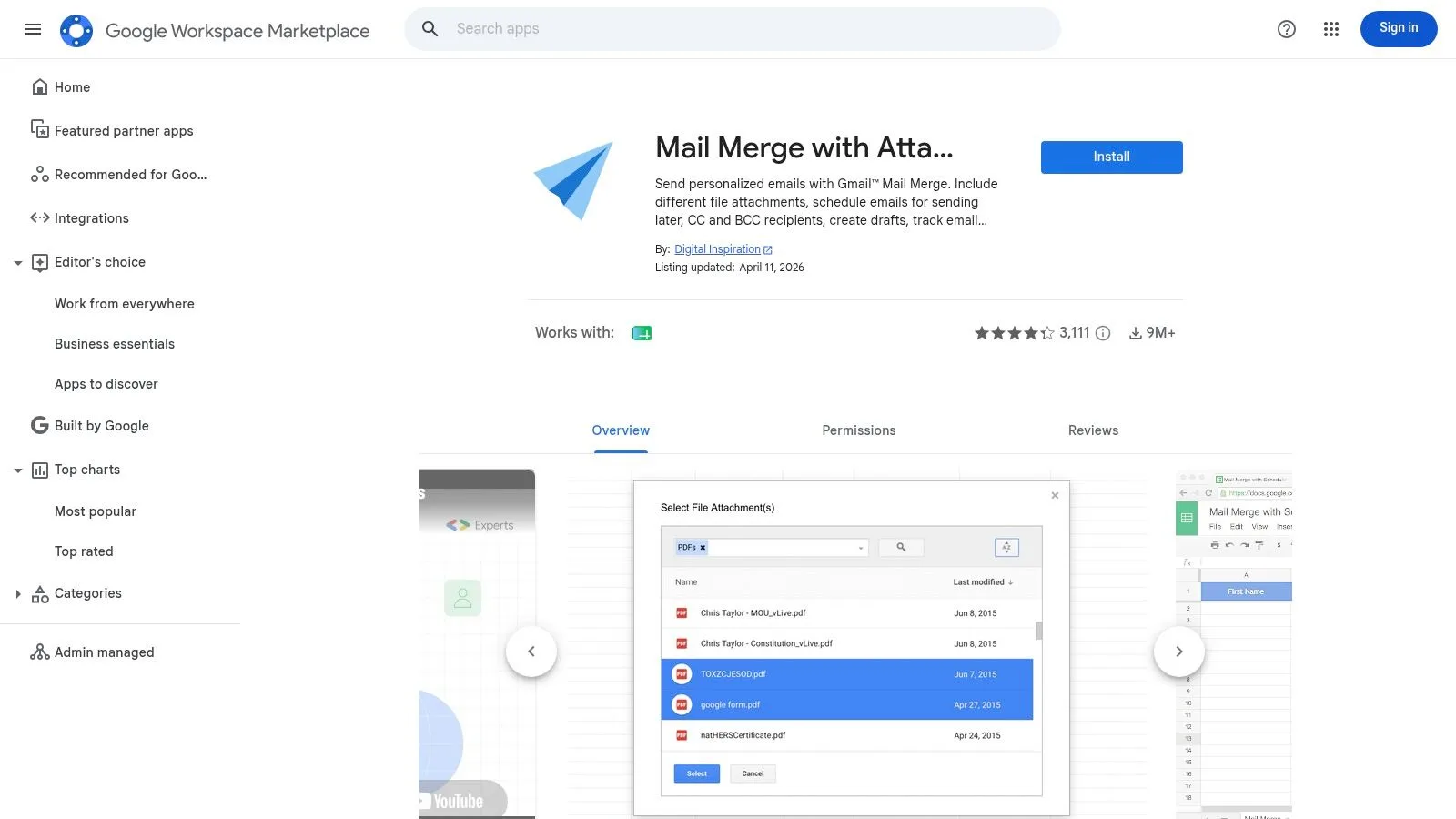The width and height of the screenshot is (1456, 819).
Task: Collapse the Editor's choice section
Action: point(18,263)
